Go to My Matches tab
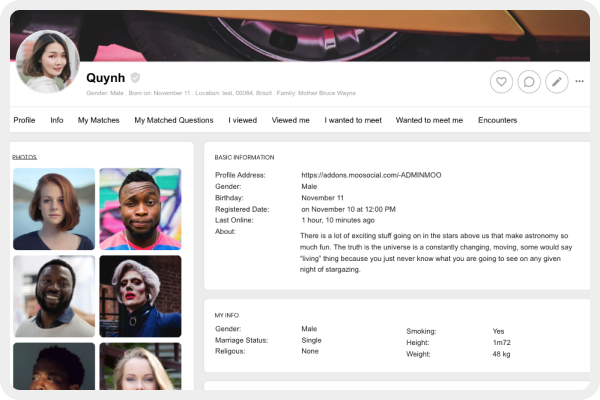Image resolution: width=600 pixels, height=400 pixels. point(99,120)
